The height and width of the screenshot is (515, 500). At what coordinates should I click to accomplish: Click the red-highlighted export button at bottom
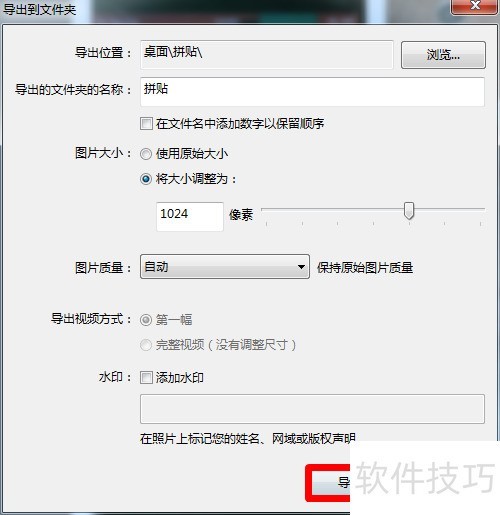click(x=328, y=483)
